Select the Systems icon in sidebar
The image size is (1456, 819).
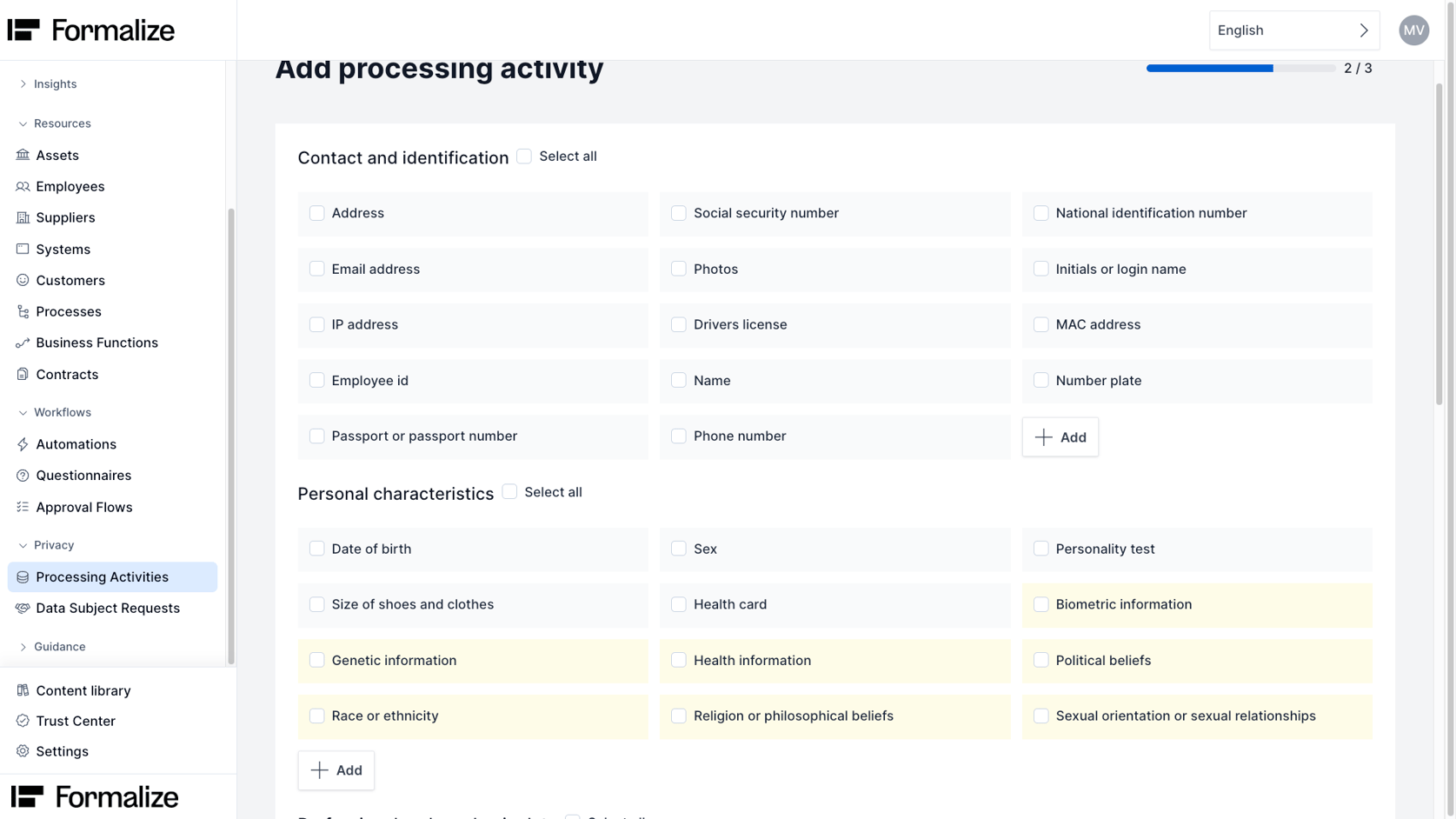point(23,249)
